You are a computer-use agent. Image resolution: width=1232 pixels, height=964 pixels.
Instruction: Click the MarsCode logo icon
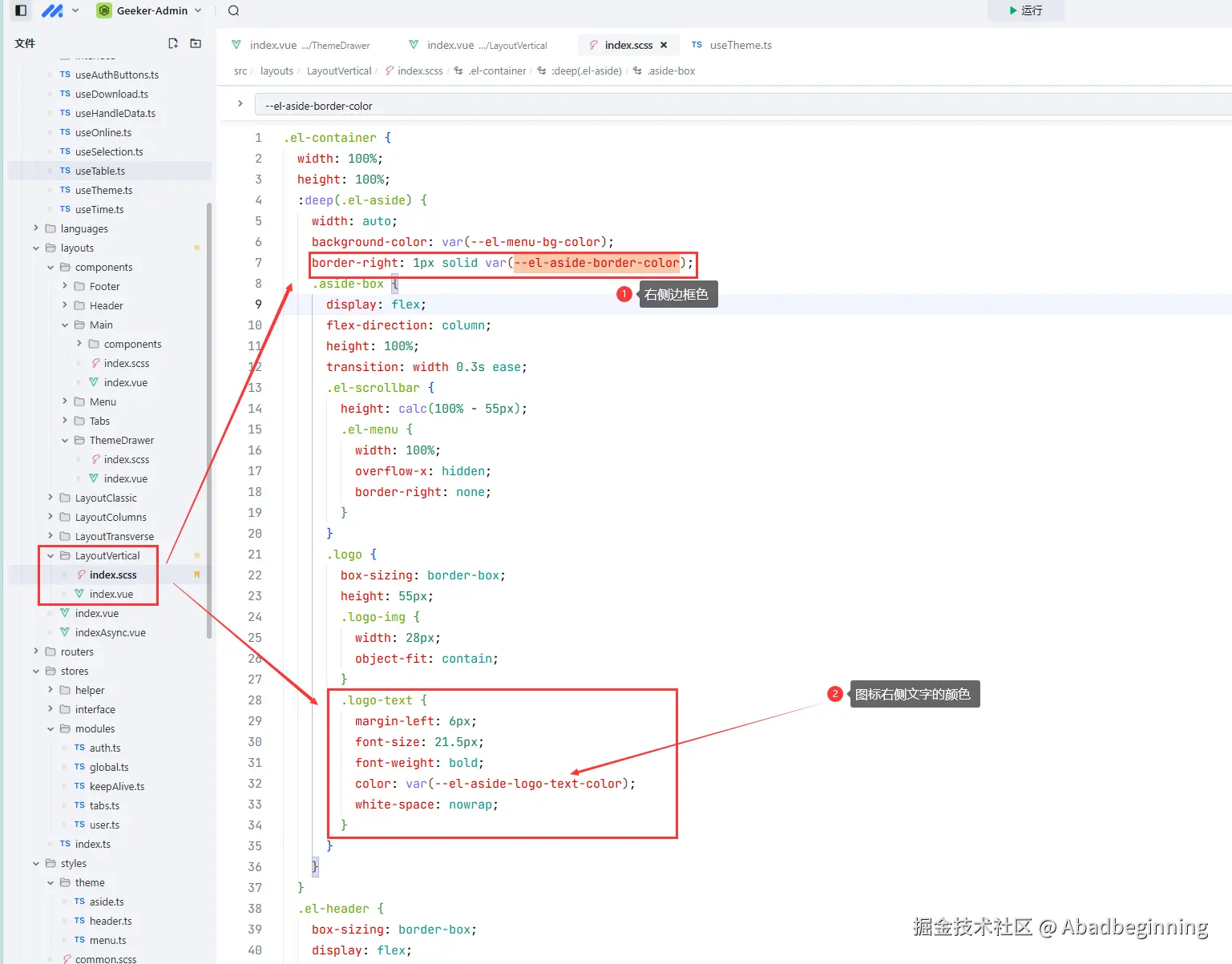(52, 10)
